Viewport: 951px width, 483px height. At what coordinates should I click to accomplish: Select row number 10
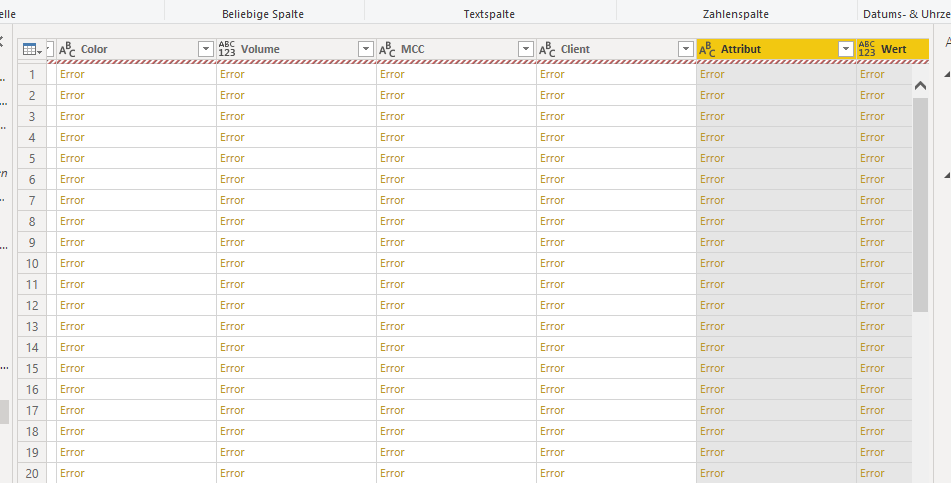tap(32, 263)
